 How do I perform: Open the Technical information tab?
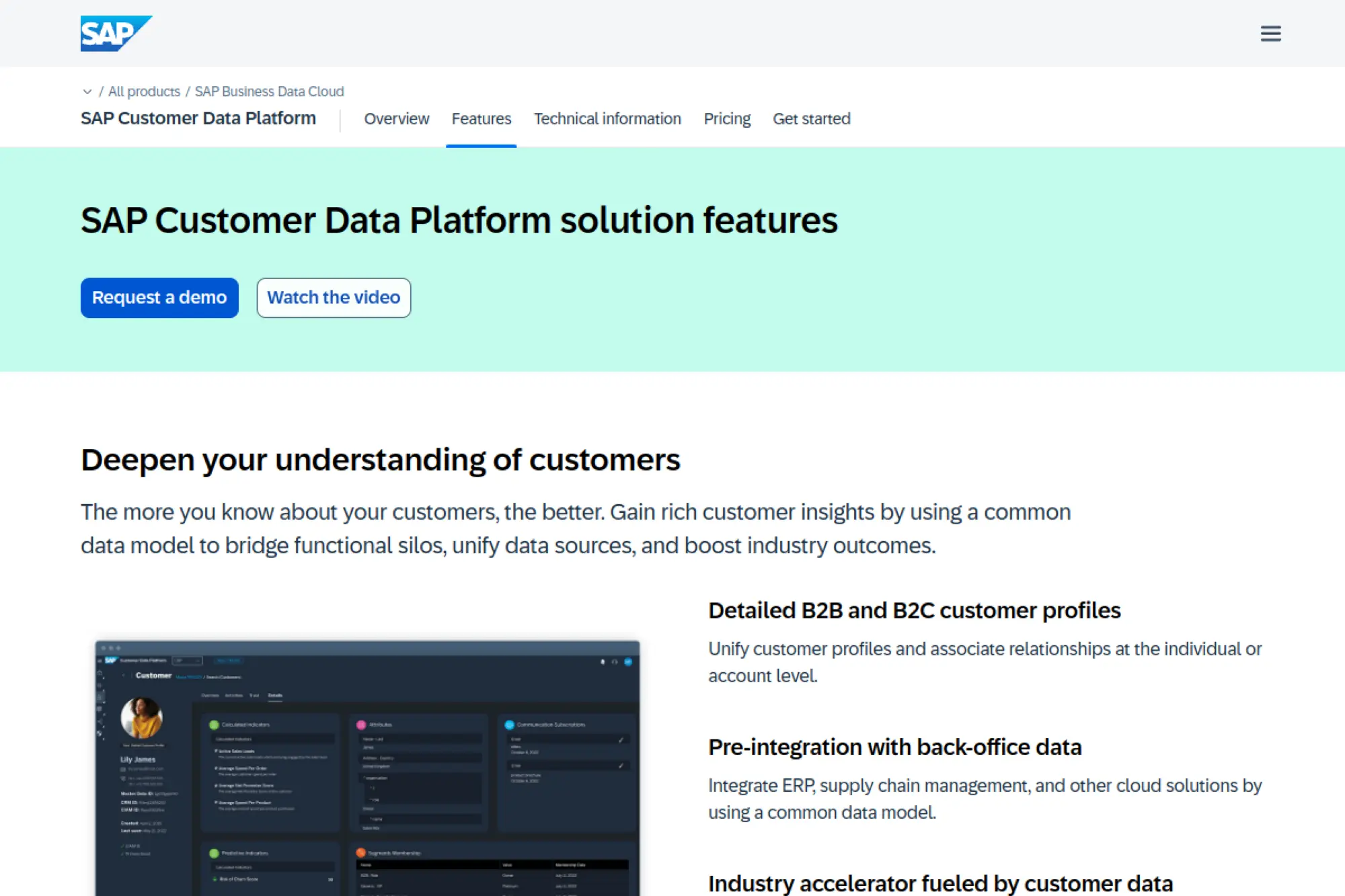pyautogui.click(x=607, y=118)
